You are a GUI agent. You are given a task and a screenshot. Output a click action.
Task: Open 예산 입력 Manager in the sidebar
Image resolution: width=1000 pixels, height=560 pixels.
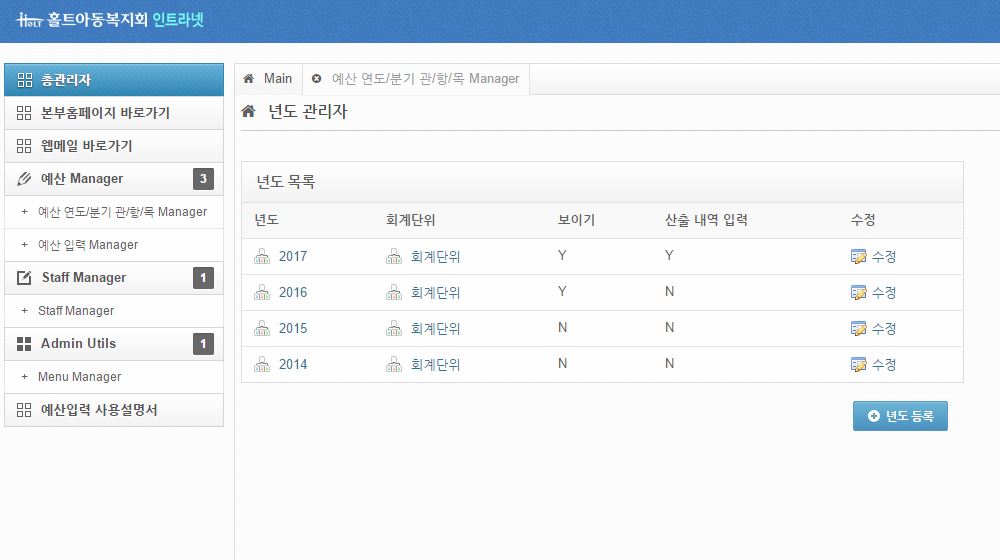(x=88, y=245)
